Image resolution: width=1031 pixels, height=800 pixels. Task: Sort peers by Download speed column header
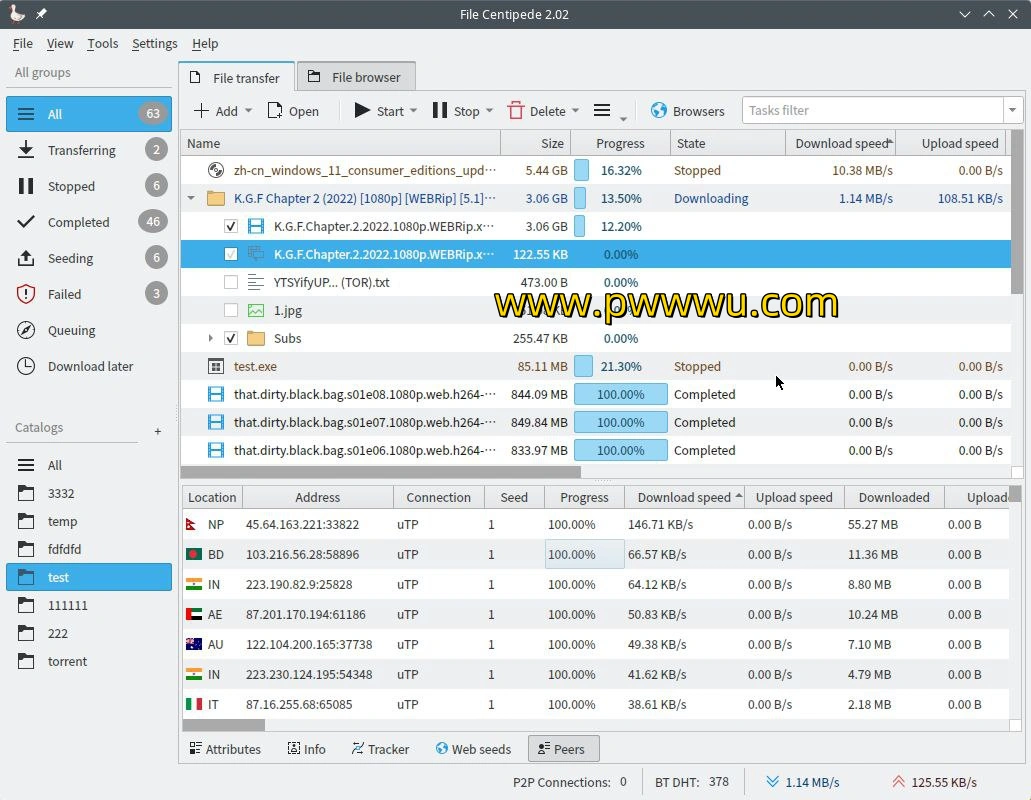(x=684, y=498)
